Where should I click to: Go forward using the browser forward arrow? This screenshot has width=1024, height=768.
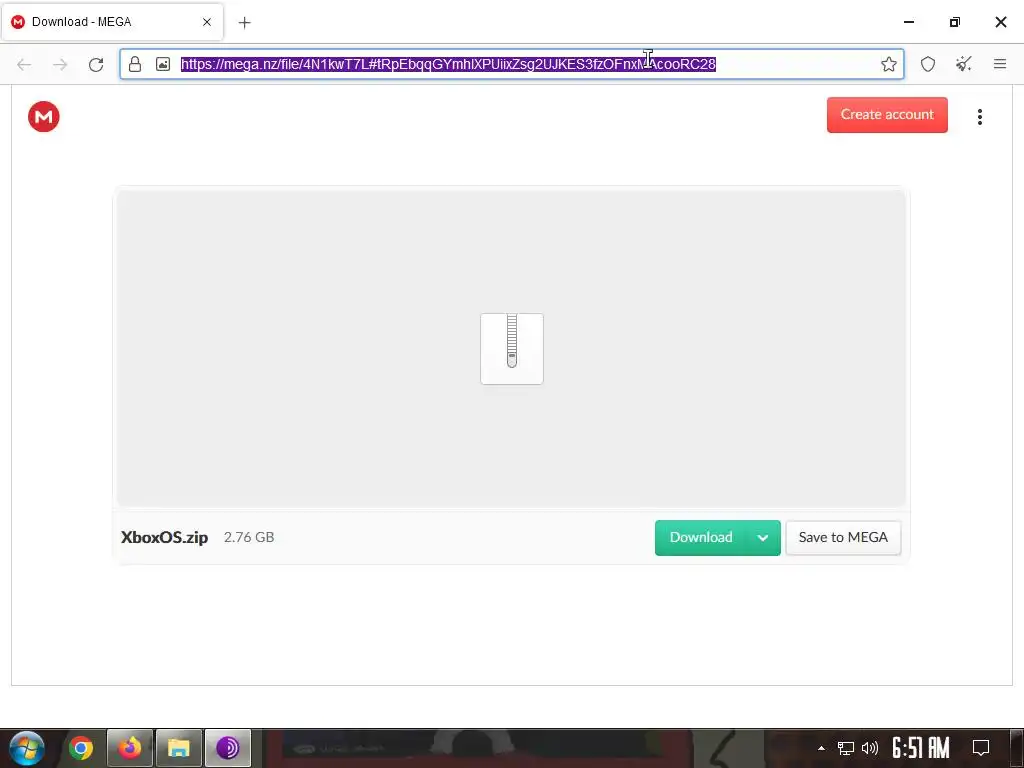tap(60, 64)
